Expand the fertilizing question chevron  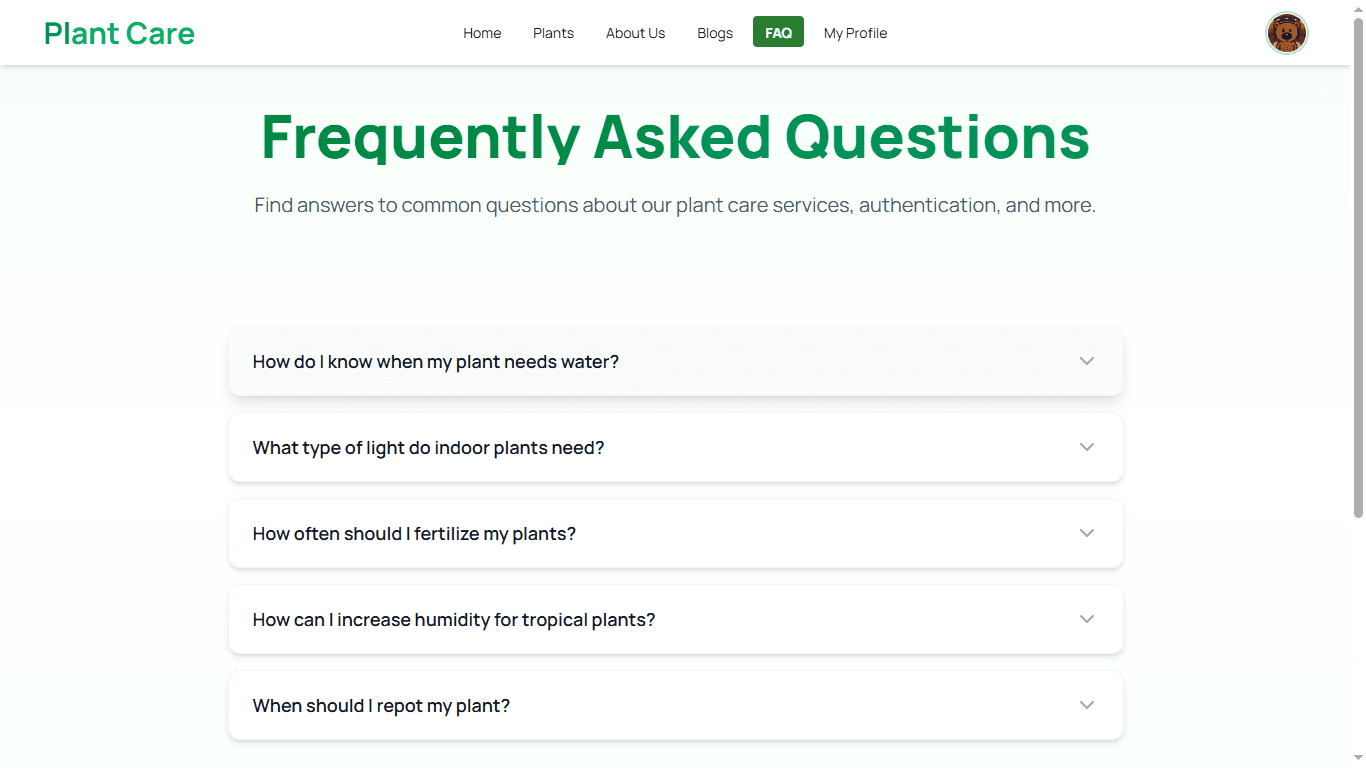point(1087,533)
